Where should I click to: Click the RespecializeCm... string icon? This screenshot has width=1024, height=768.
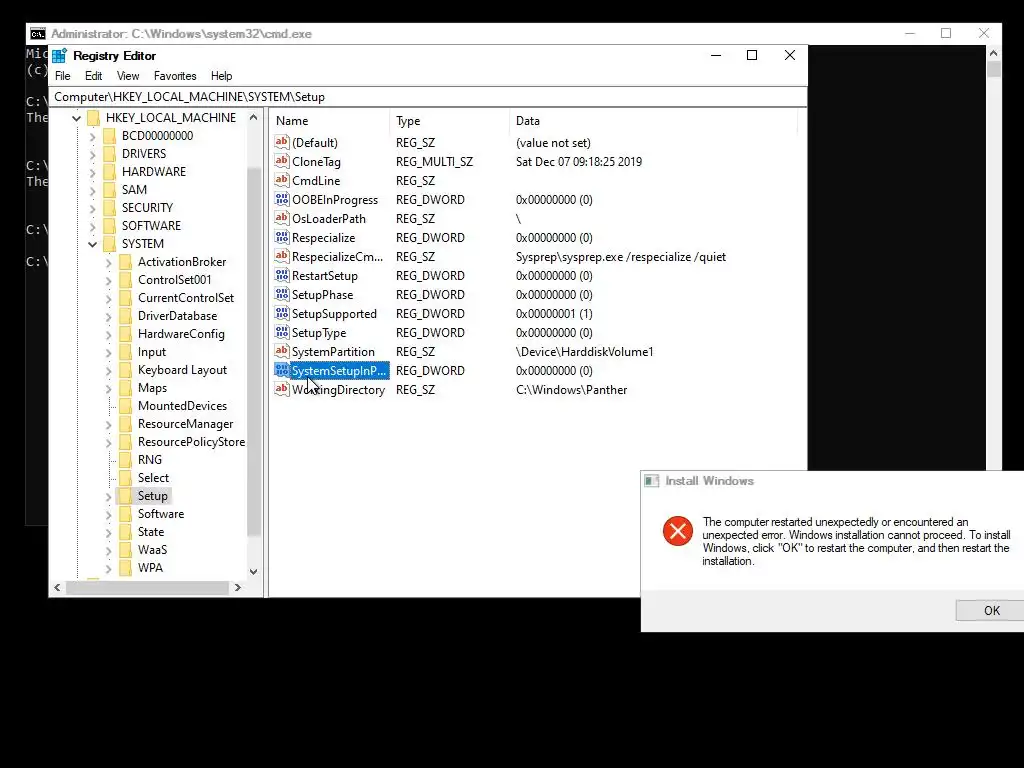tap(281, 256)
